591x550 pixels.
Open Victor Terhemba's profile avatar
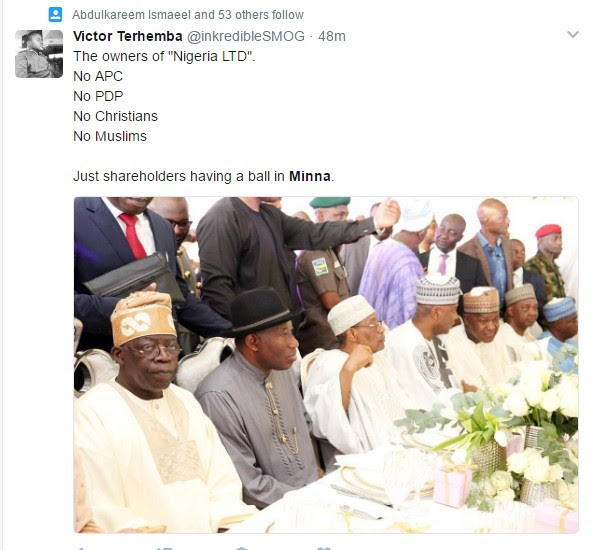tap(39, 54)
